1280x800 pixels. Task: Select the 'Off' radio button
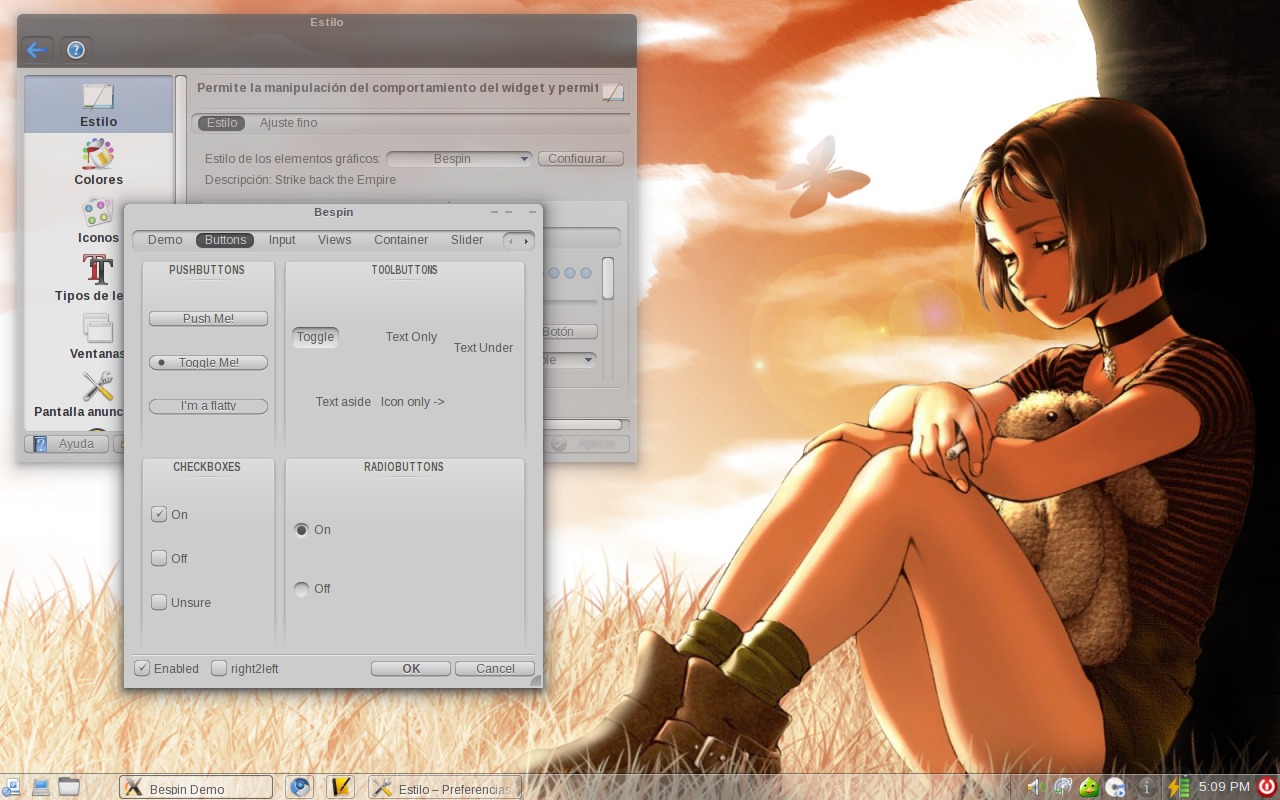tap(302, 589)
